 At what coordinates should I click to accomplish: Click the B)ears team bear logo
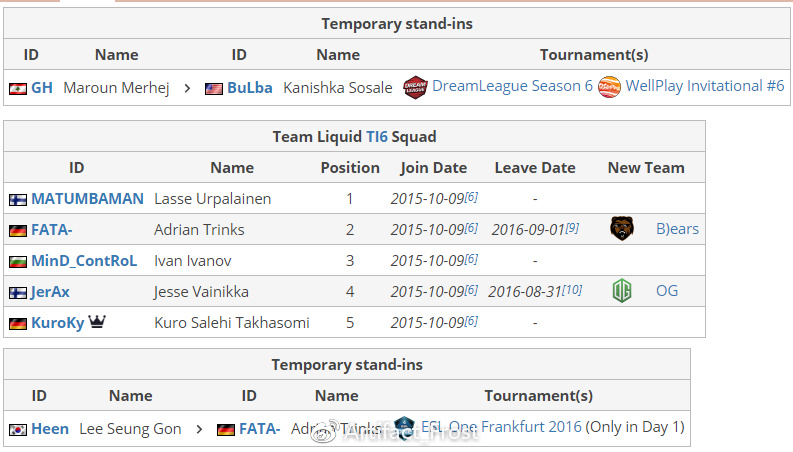click(622, 229)
